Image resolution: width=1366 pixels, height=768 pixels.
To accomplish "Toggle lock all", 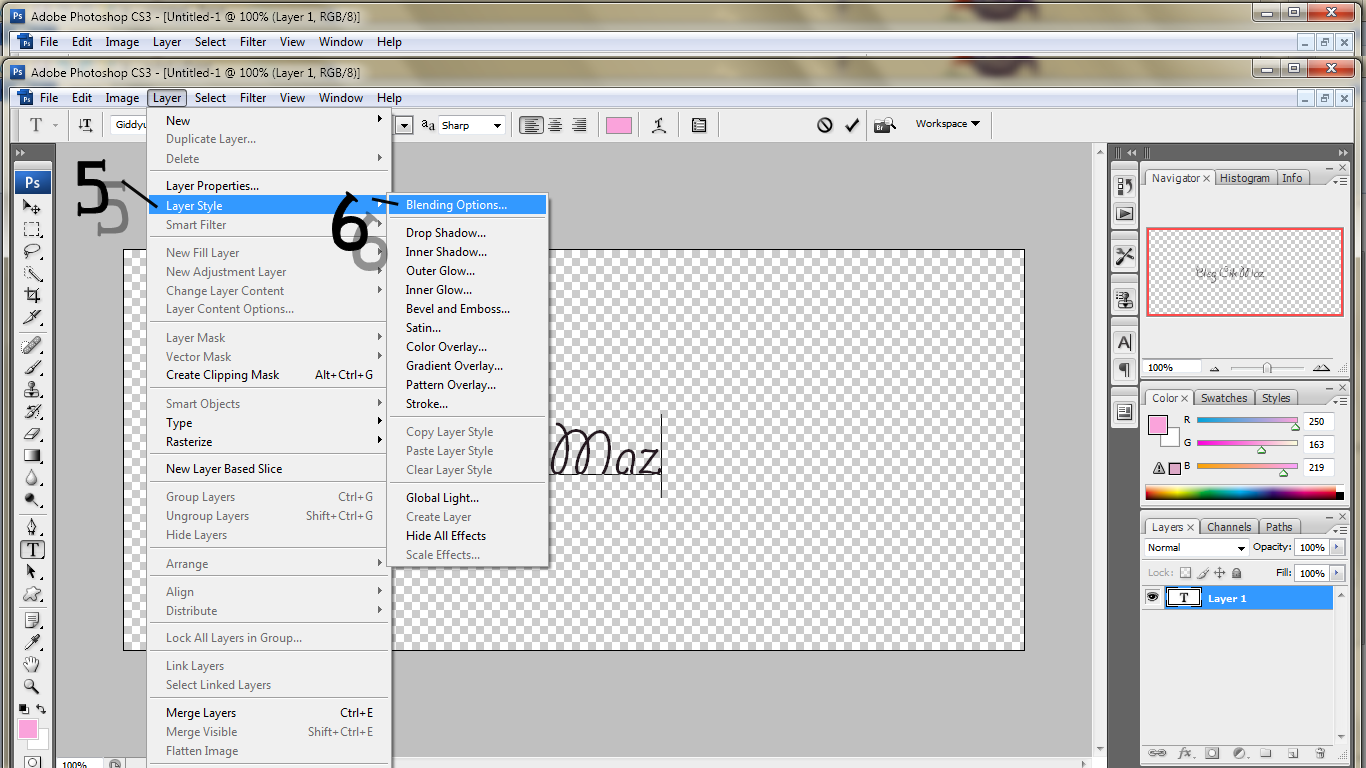I will coord(1237,573).
